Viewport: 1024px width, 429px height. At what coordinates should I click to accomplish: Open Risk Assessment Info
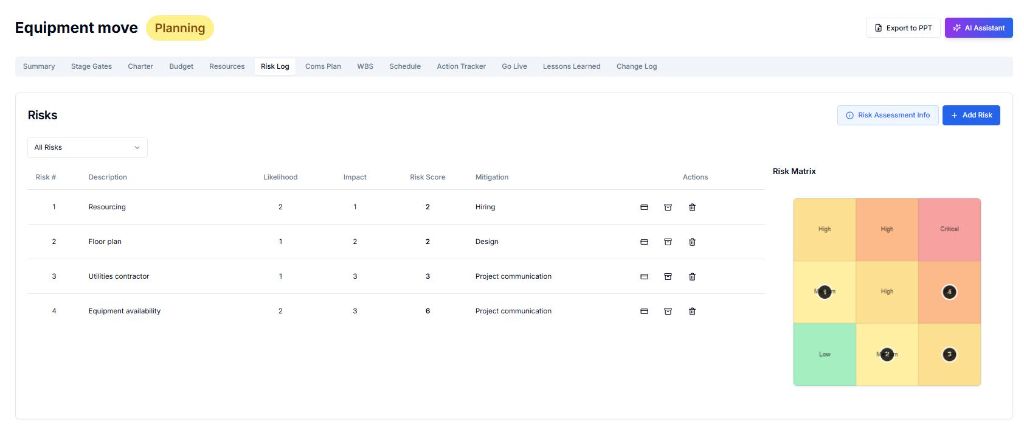click(888, 115)
